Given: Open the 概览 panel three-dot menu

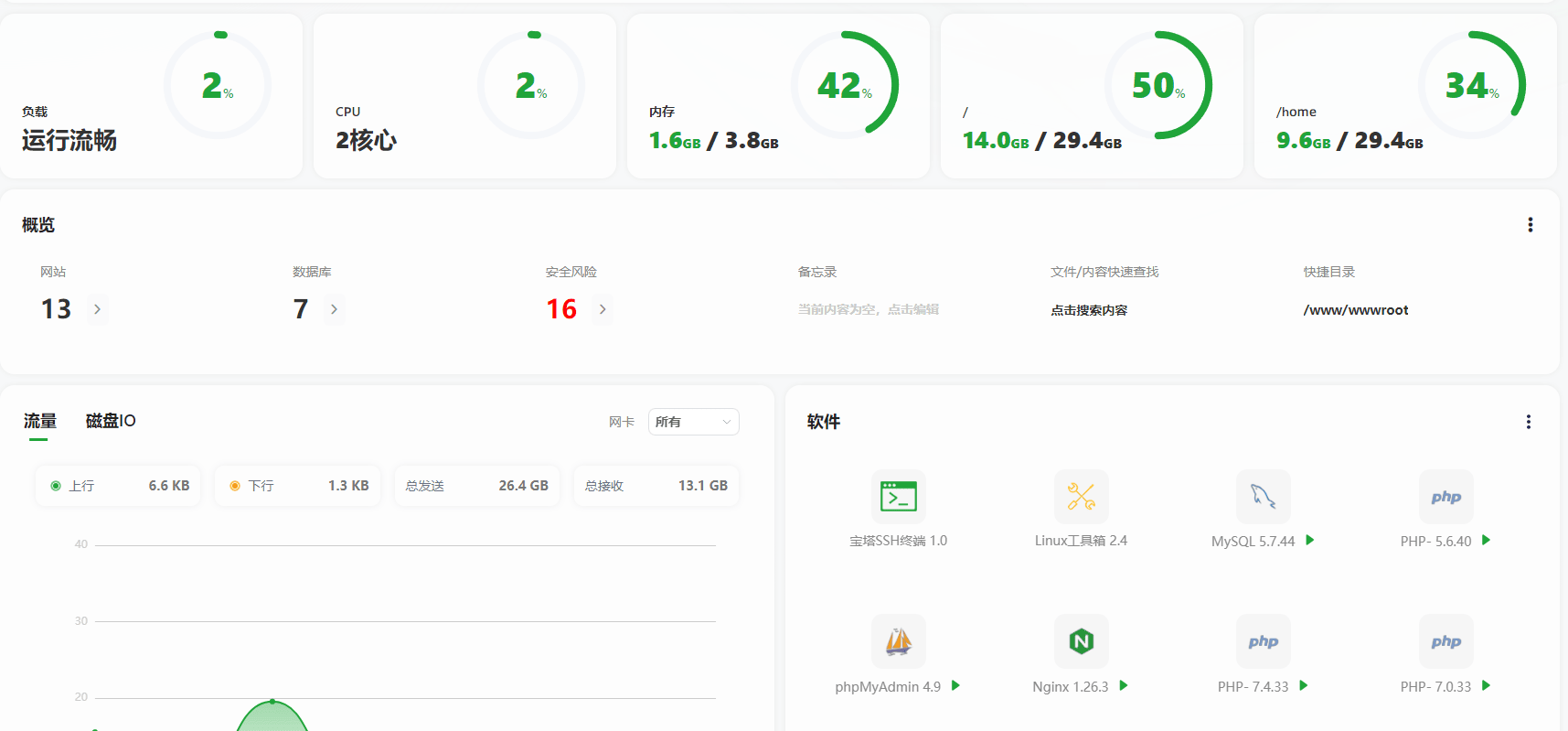Looking at the screenshot, I should (1530, 225).
